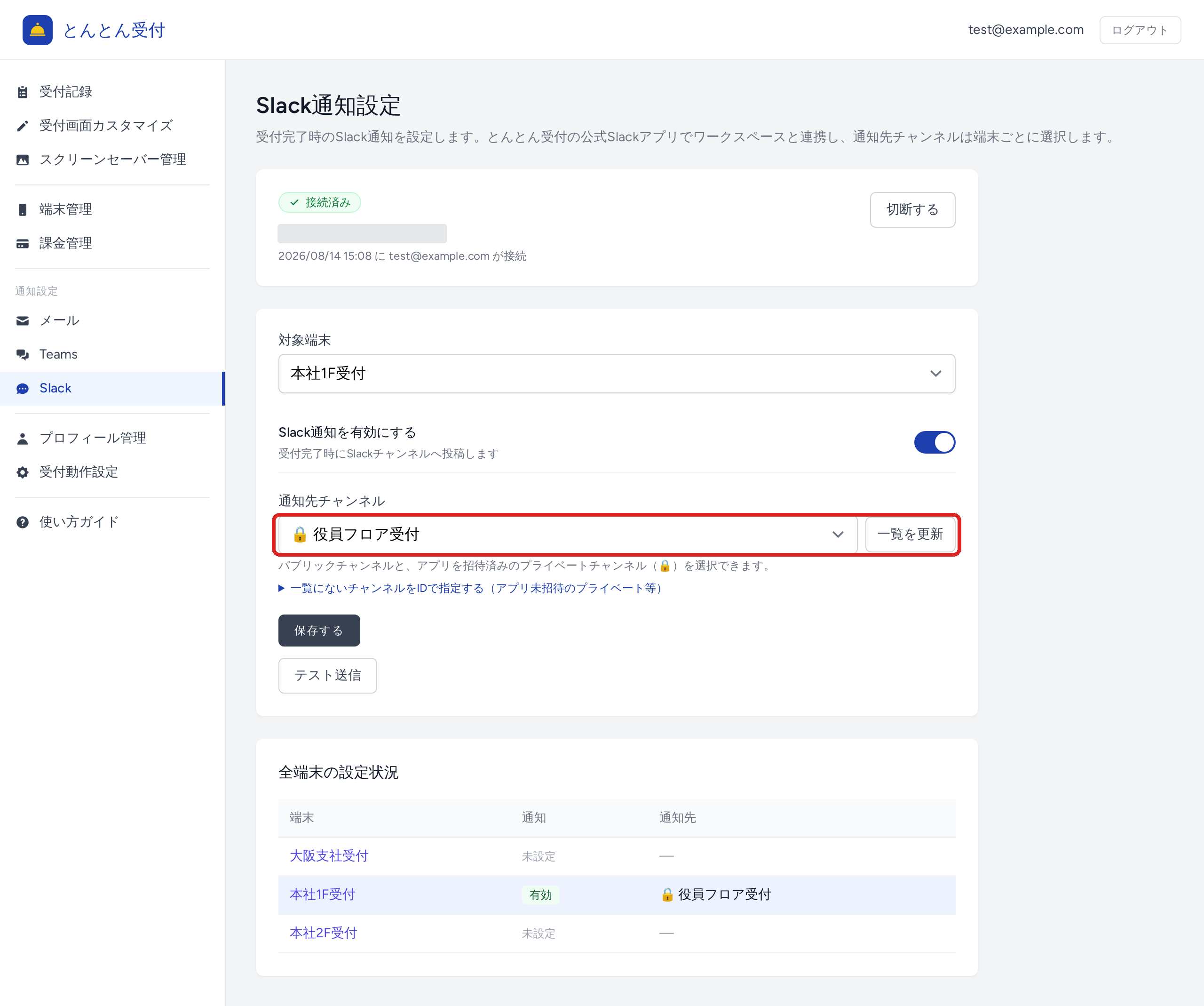Go to 受付画面カスタマイズ page
The height and width of the screenshot is (1006, 1204).
point(112,126)
